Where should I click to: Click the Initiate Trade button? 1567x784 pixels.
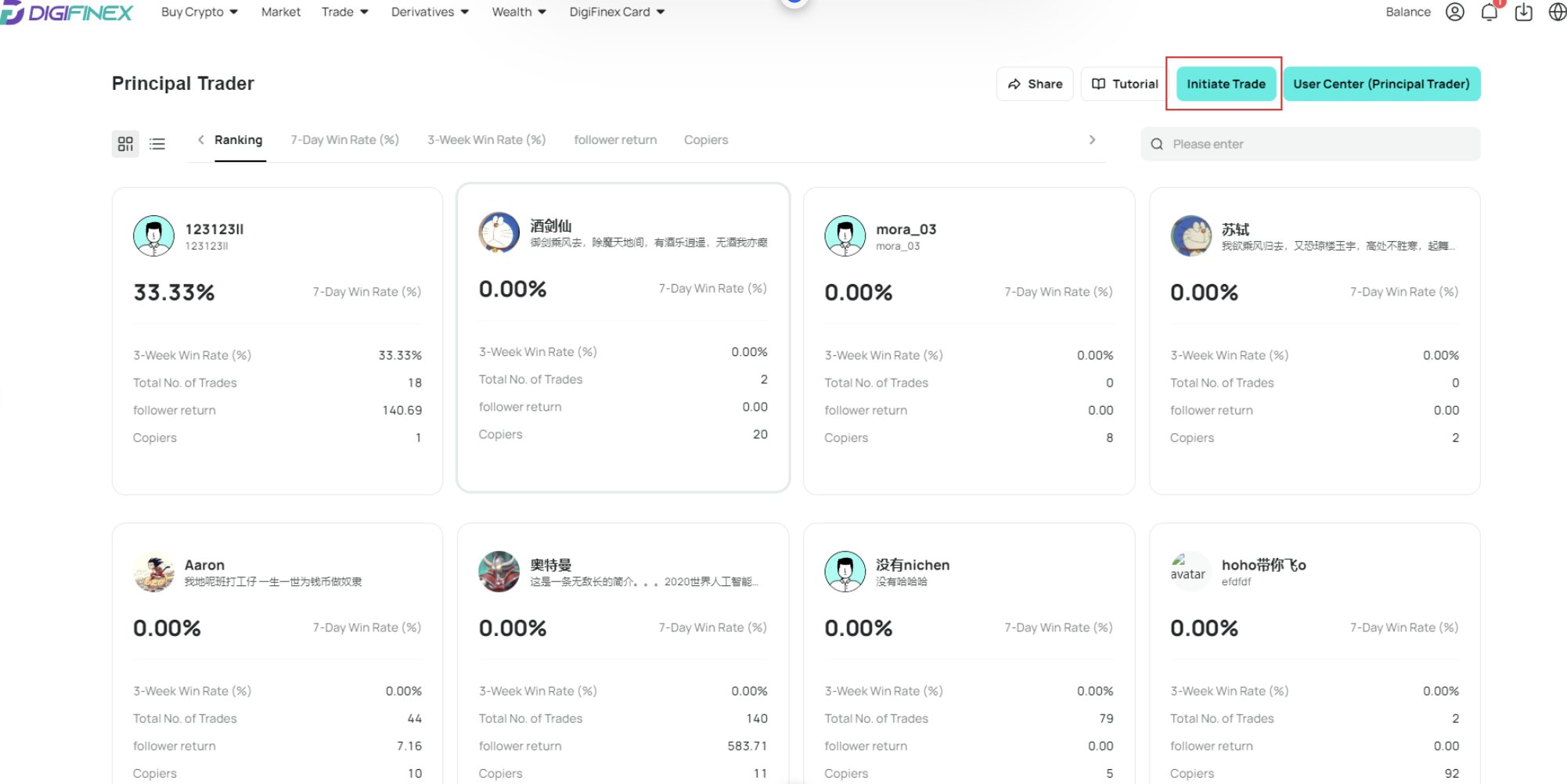[x=1226, y=84]
